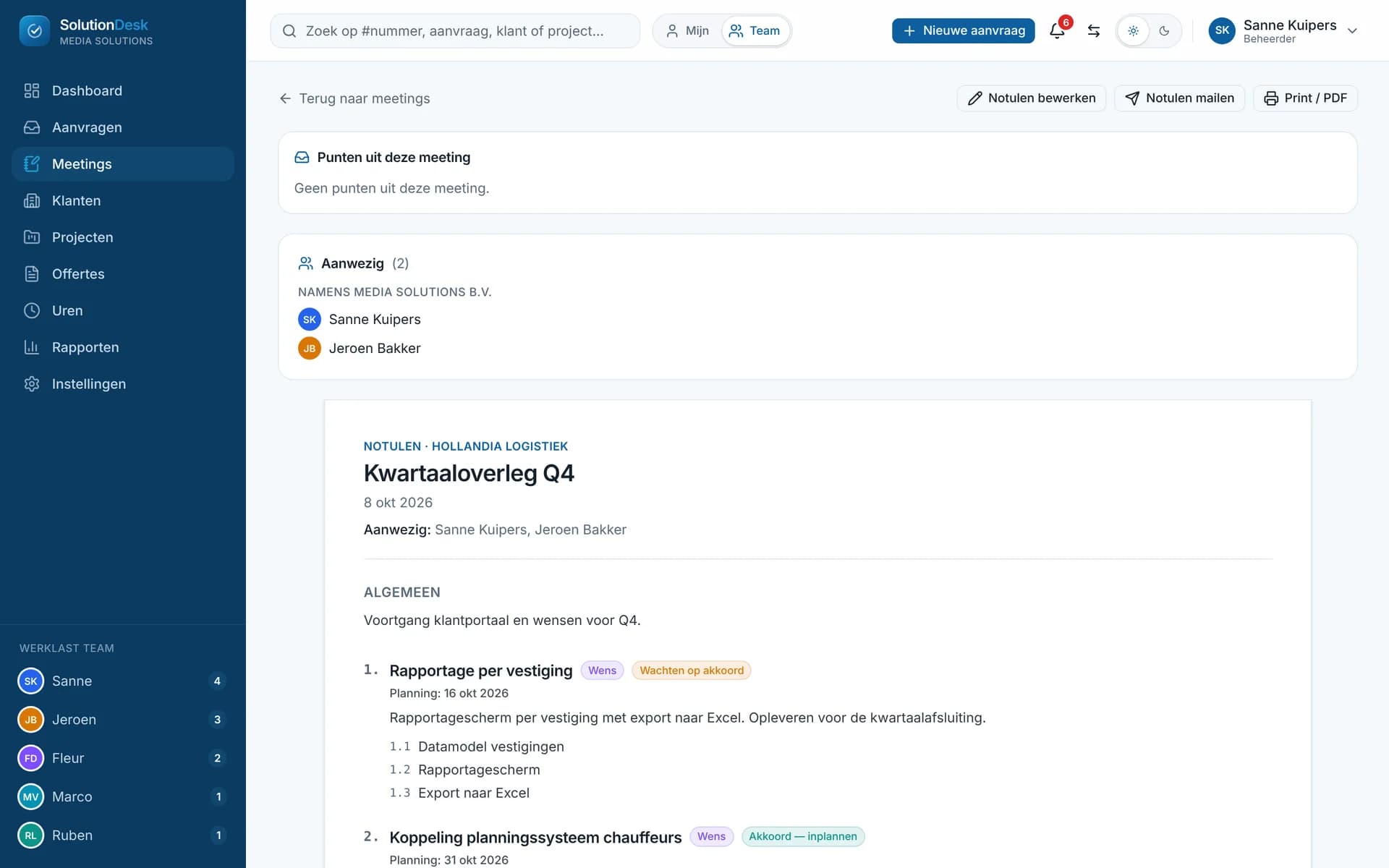The image size is (1389, 868).
Task: Select the Team view toggle
Action: (755, 31)
